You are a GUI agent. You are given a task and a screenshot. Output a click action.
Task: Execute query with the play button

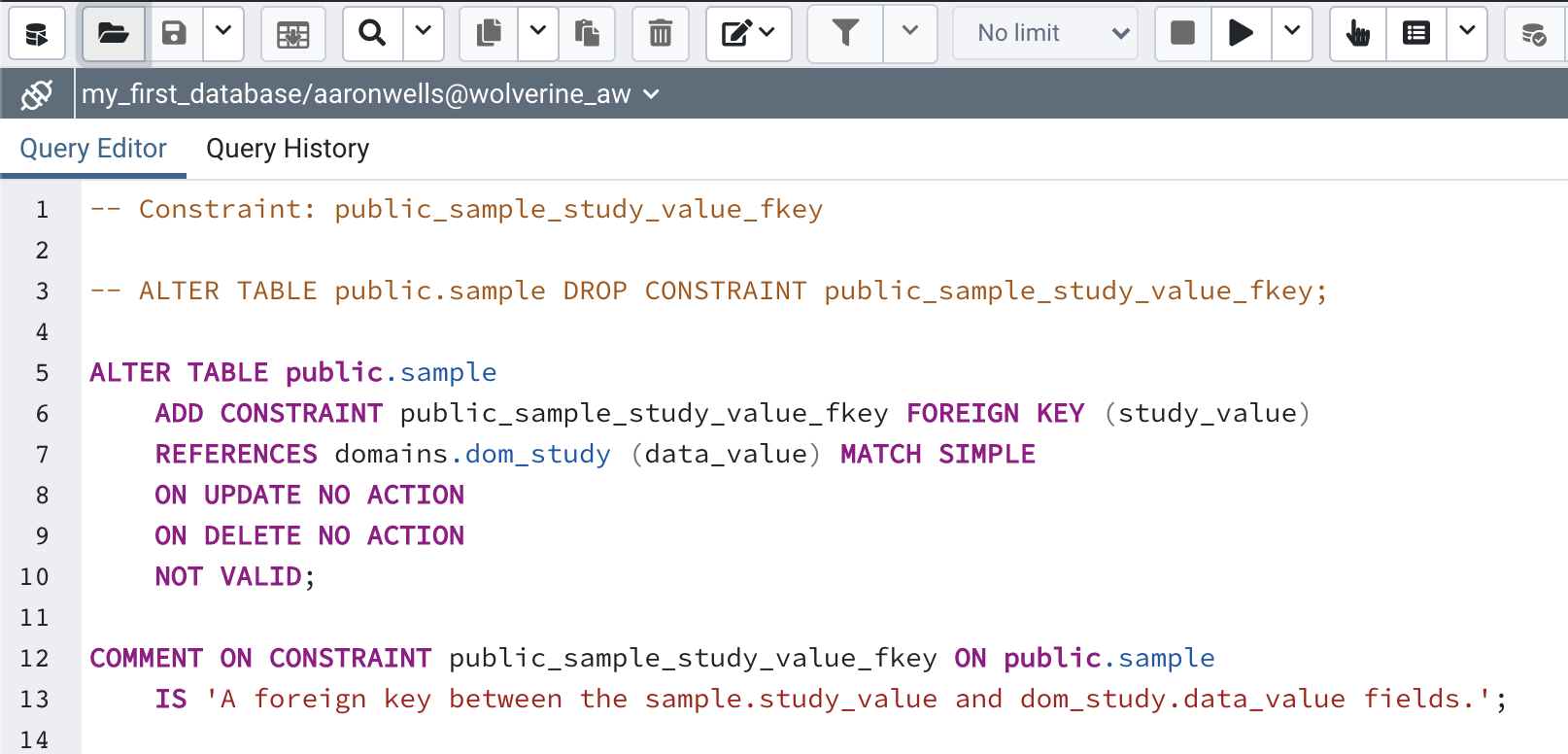(1240, 34)
